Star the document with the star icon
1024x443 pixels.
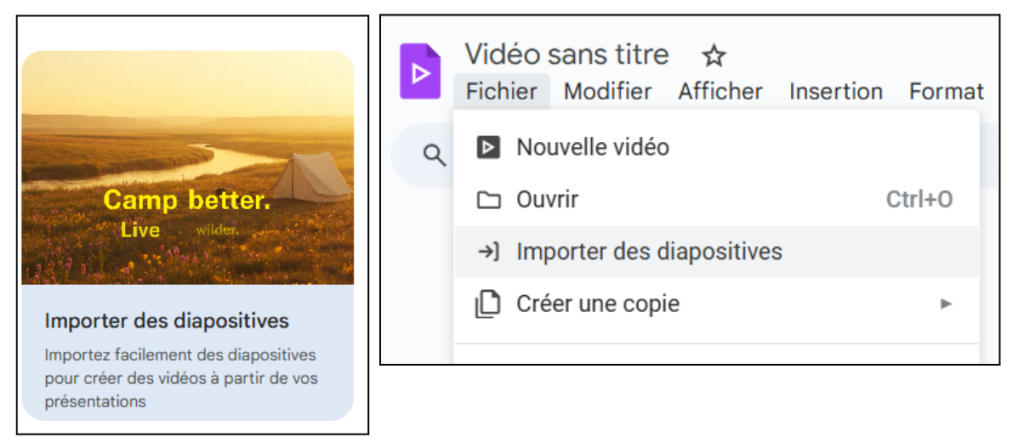(x=714, y=56)
